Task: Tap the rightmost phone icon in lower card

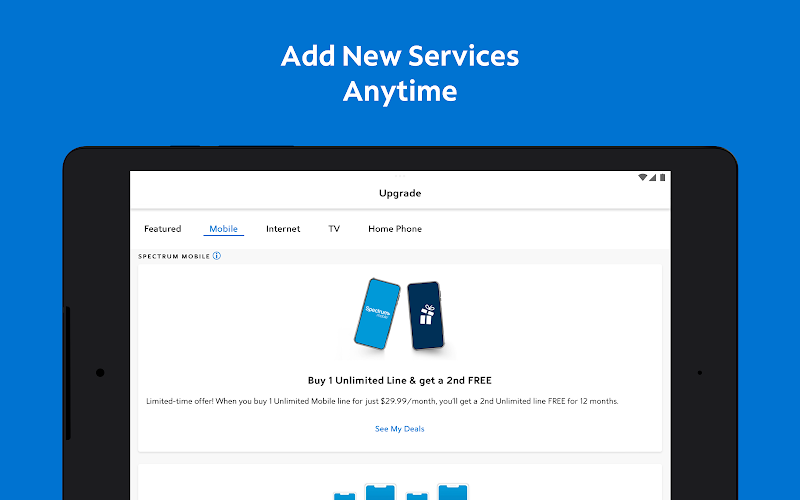Action: pos(453,492)
